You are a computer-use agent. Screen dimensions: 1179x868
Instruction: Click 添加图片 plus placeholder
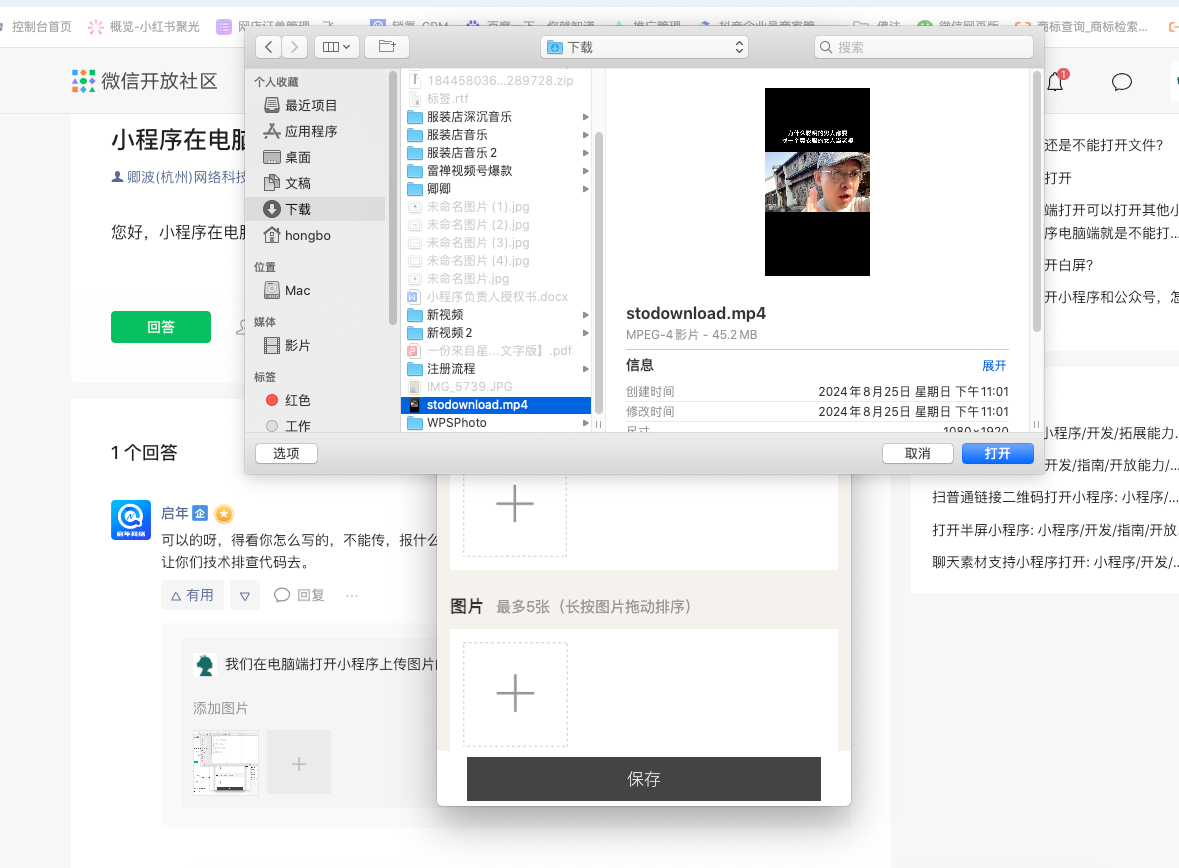click(299, 763)
